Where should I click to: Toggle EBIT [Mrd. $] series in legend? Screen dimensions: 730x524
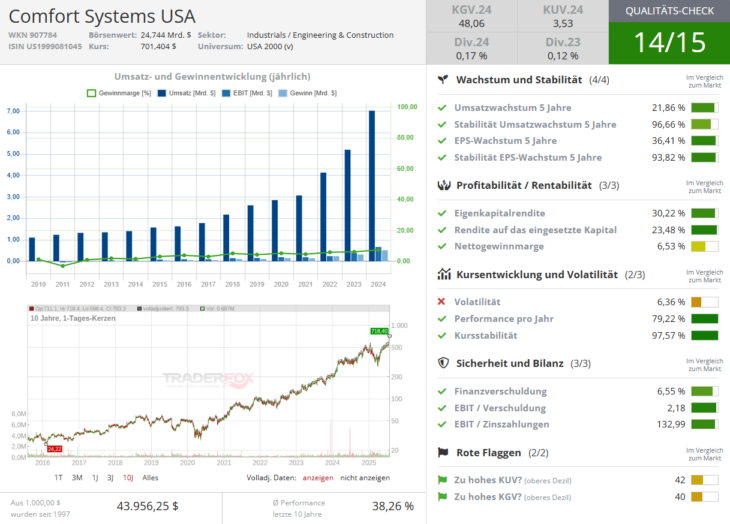(x=247, y=93)
